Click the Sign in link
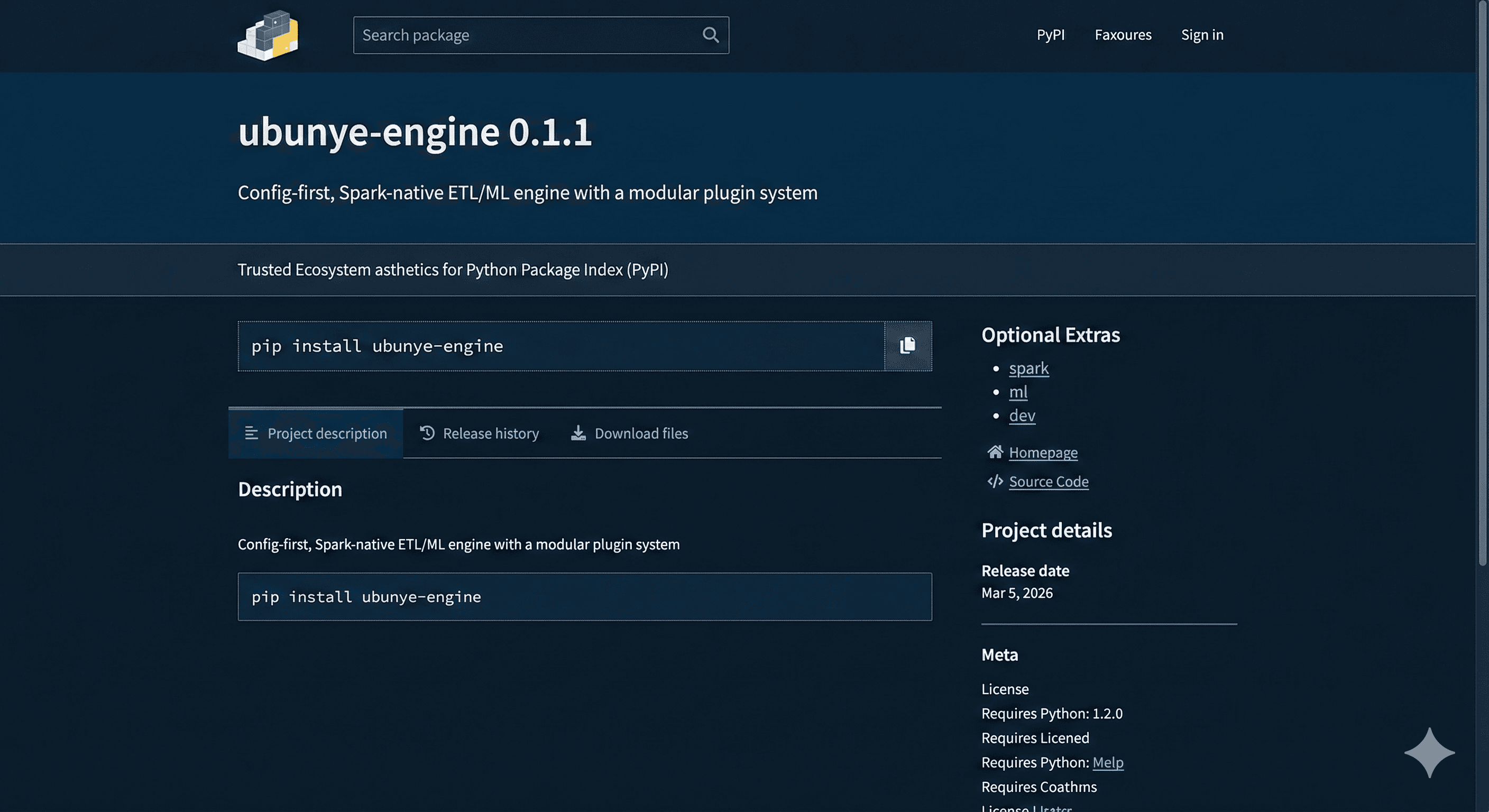Screen dimensions: 1489x812 coord(1202,35)
